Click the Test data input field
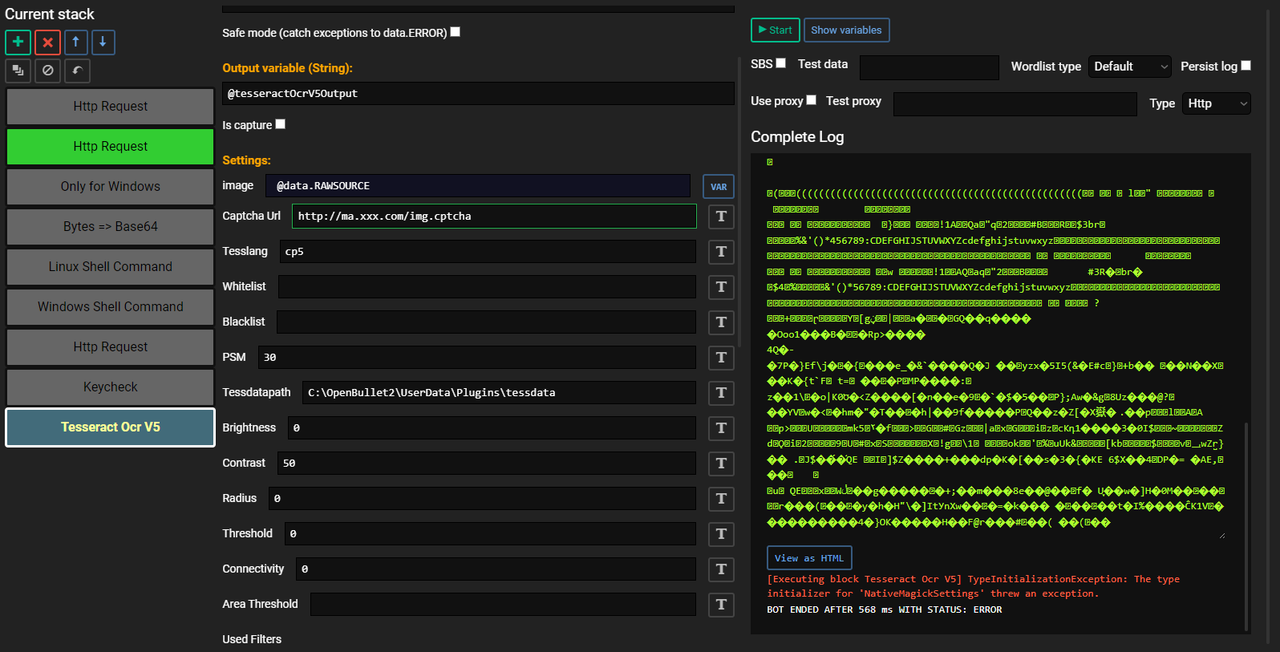 929,67
